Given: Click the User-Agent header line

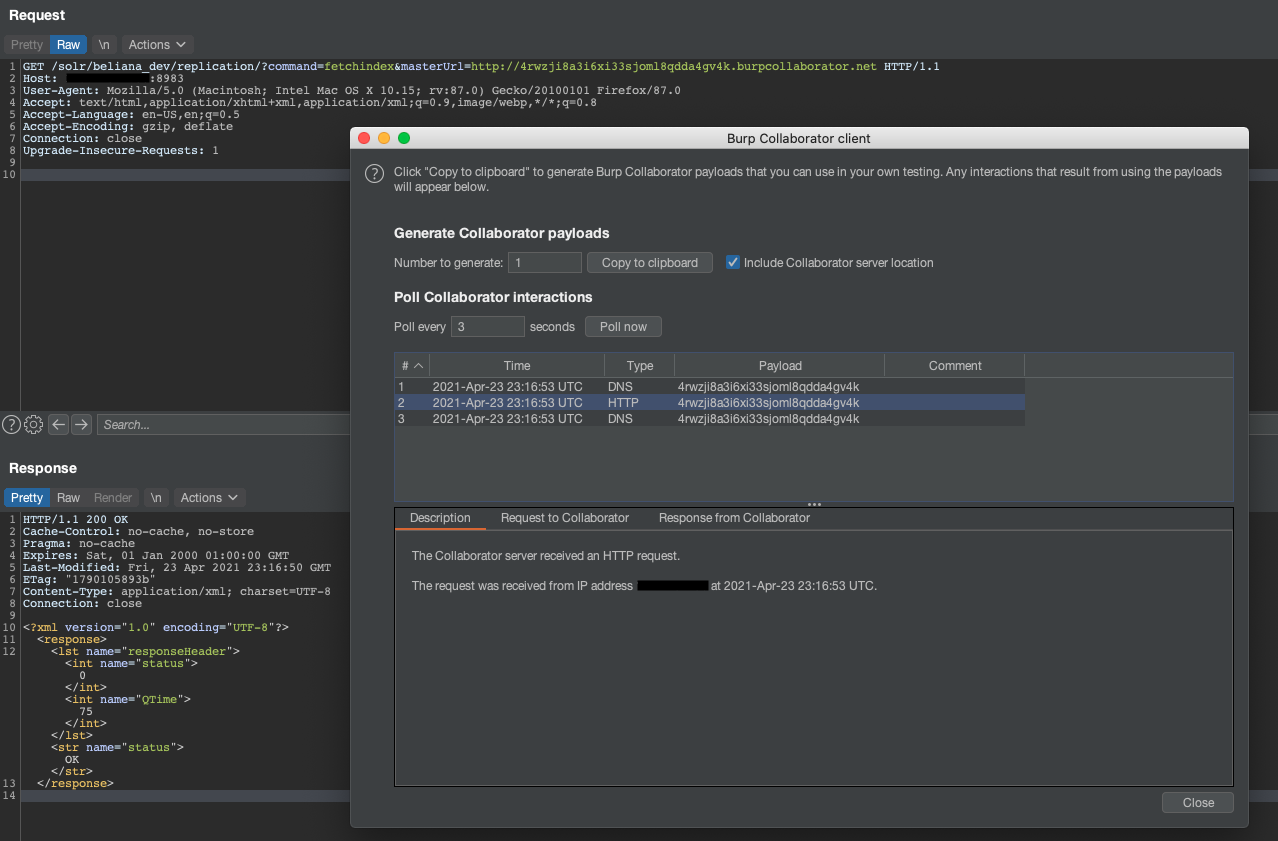Looking at the screenshot, I should pyautogui.click(x=352, y=90).
